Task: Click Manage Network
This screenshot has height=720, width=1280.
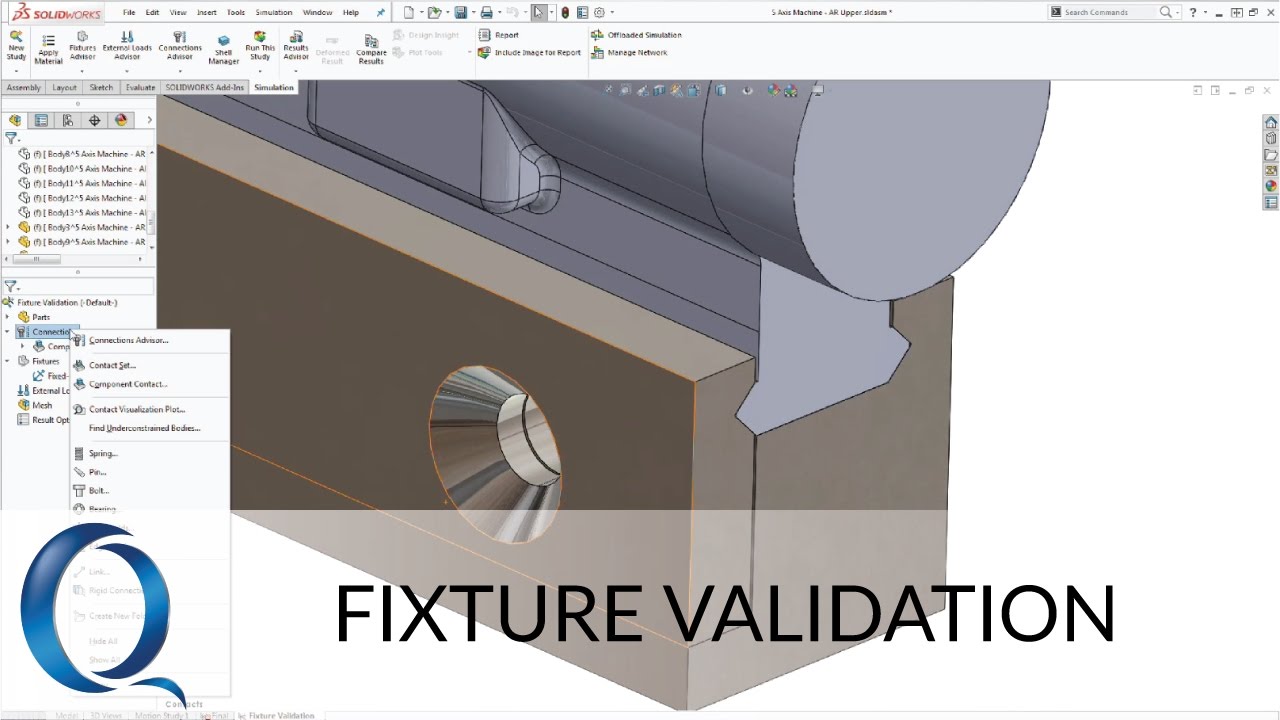Action: point(629,53)
